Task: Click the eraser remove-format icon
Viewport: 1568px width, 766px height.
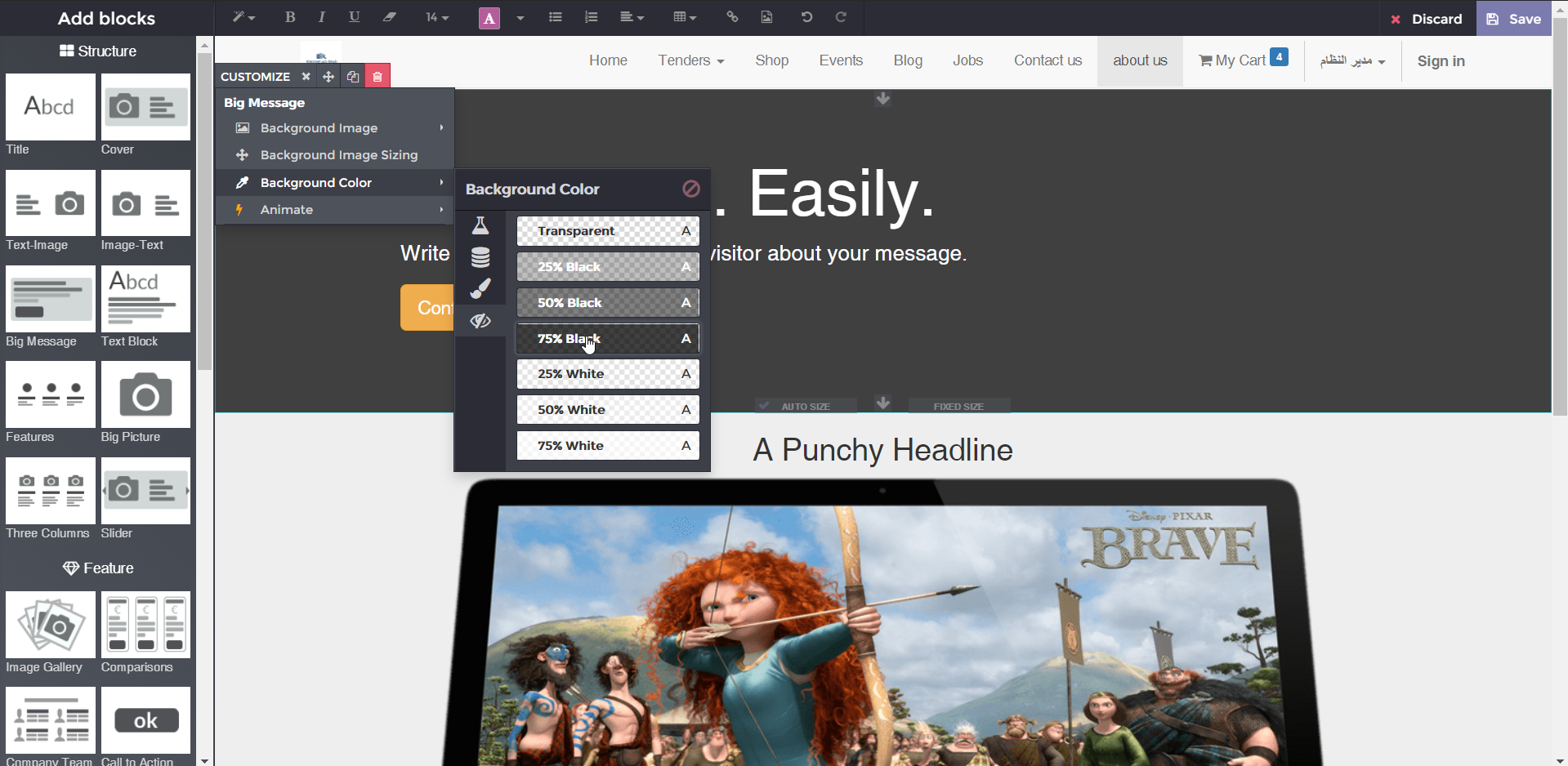Action: pyautogui.click(x=390, y=17)
